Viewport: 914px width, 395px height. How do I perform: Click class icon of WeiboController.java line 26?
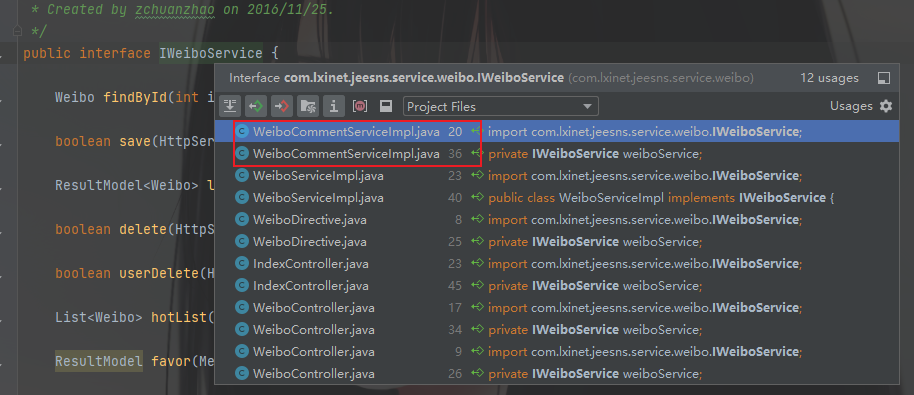click(241, 373)
